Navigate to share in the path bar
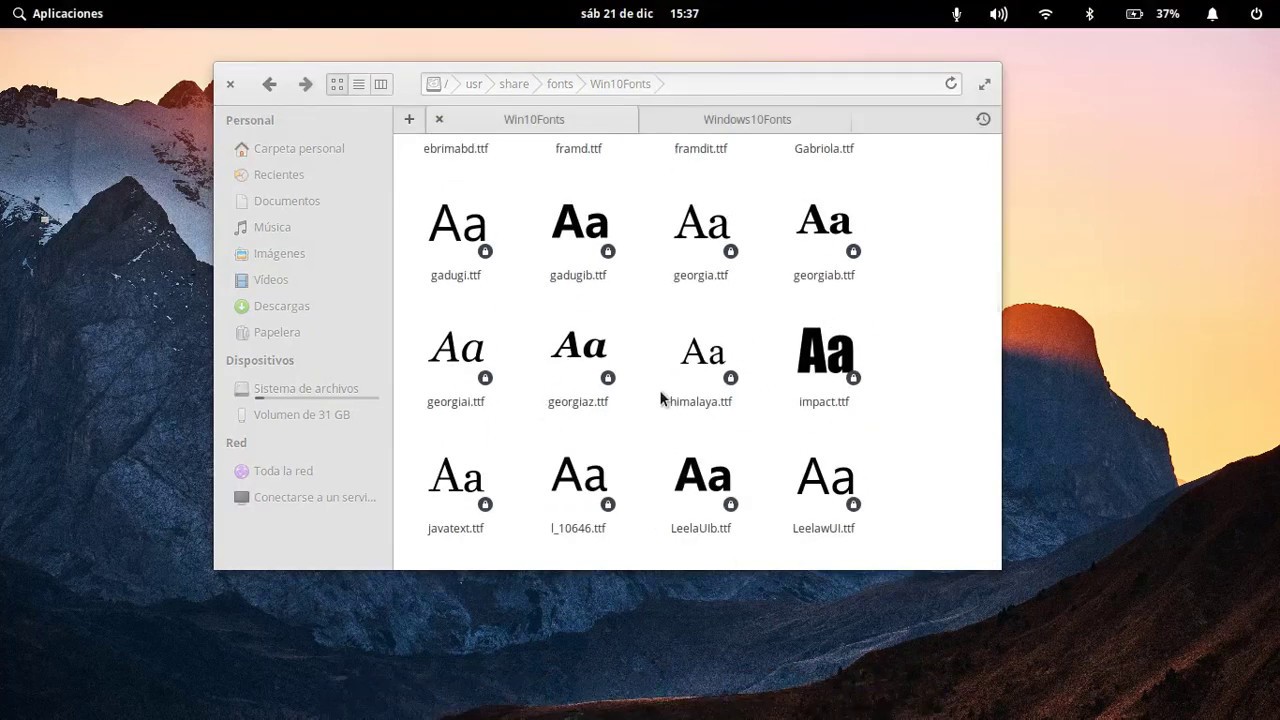Viewport: 1280px width, 720px height. [514, 84]
